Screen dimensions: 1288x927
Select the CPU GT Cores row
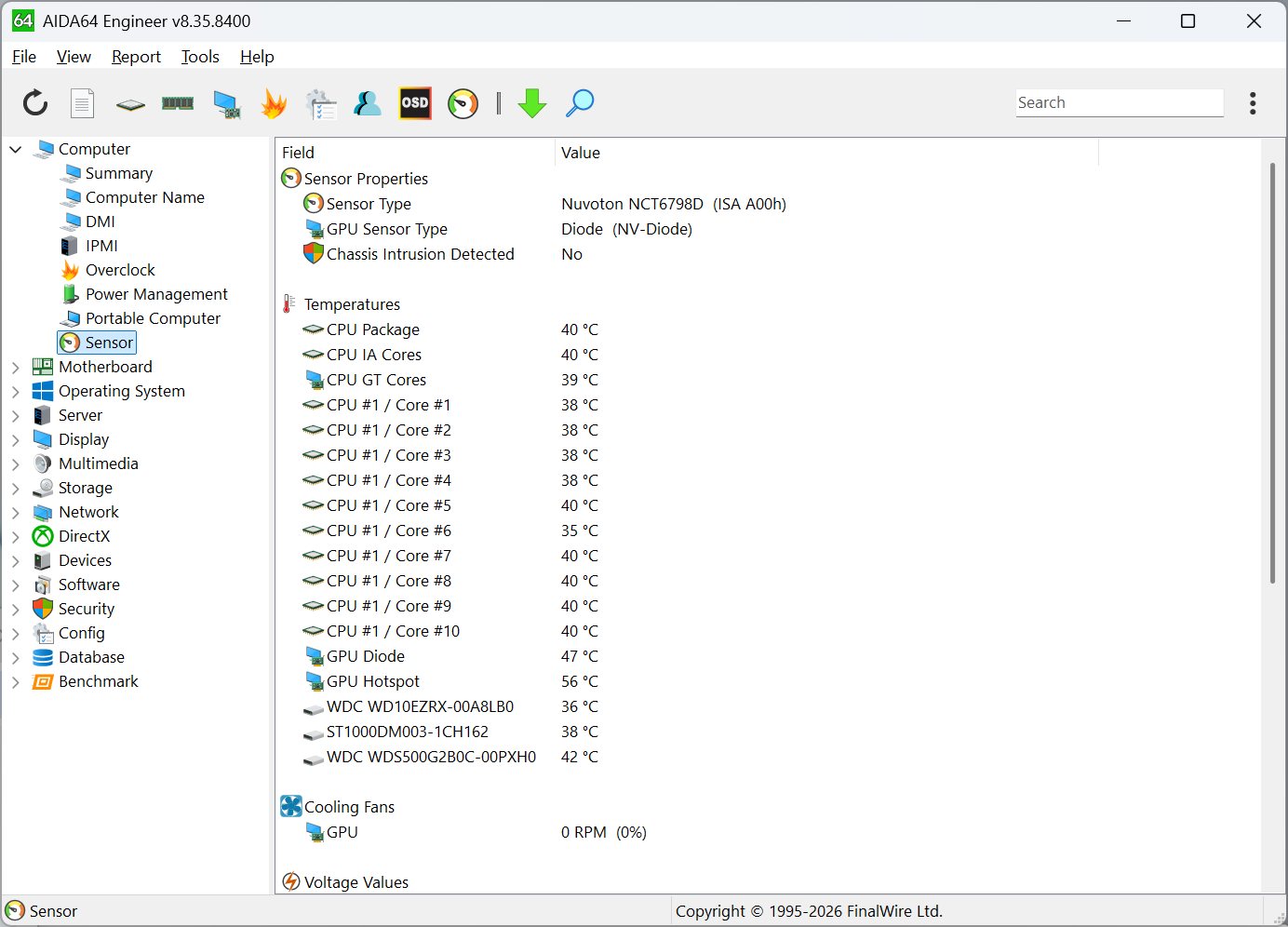[687, 380]
